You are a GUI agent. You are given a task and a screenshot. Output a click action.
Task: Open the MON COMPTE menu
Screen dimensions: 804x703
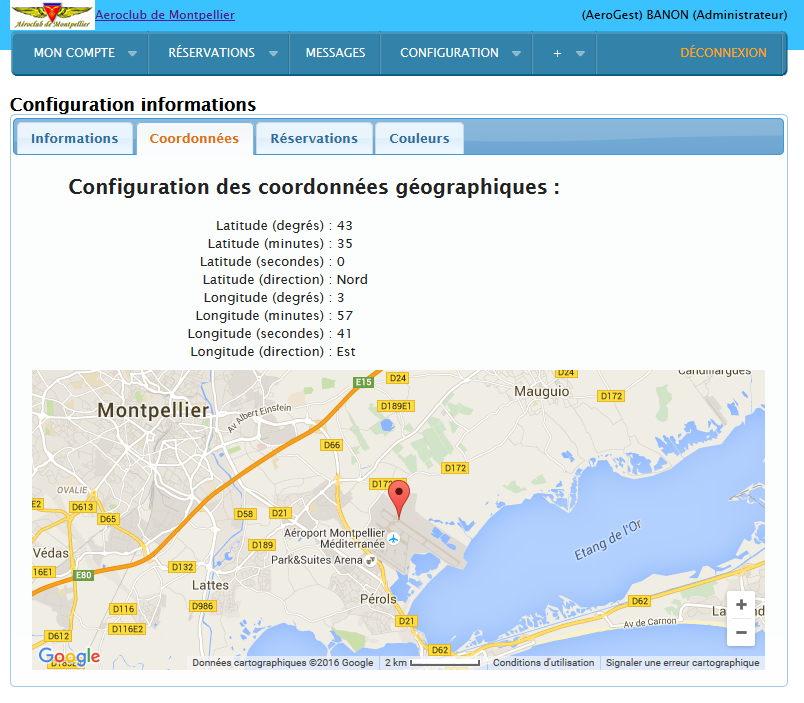(74, 53)
